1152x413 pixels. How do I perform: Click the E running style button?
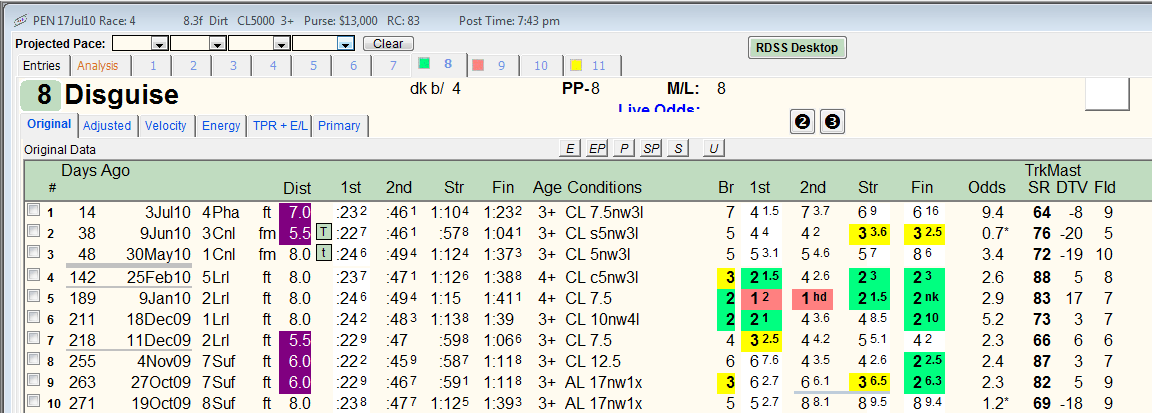[569, 148]
